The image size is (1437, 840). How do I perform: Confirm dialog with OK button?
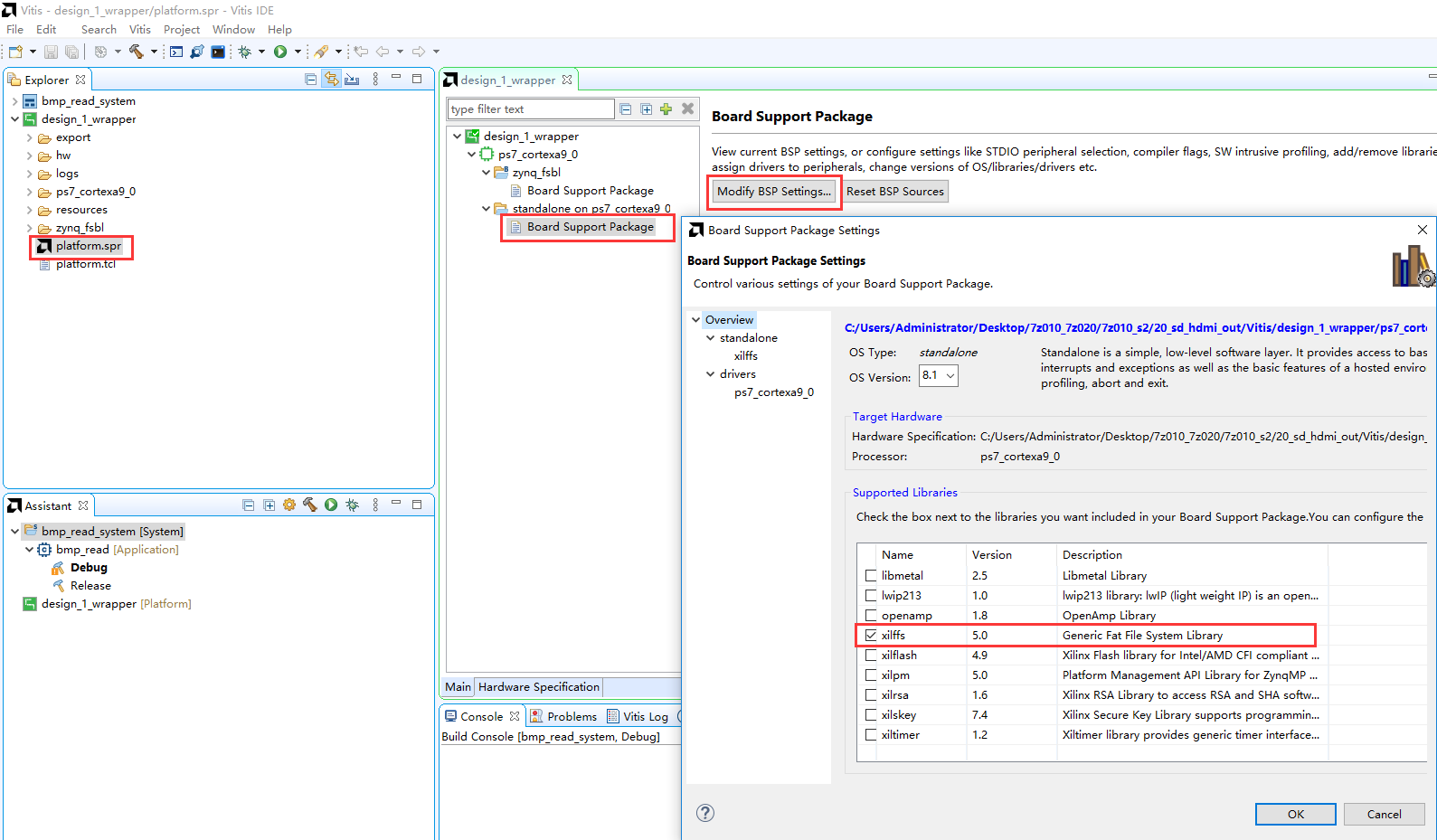(x=1296, y=814)
